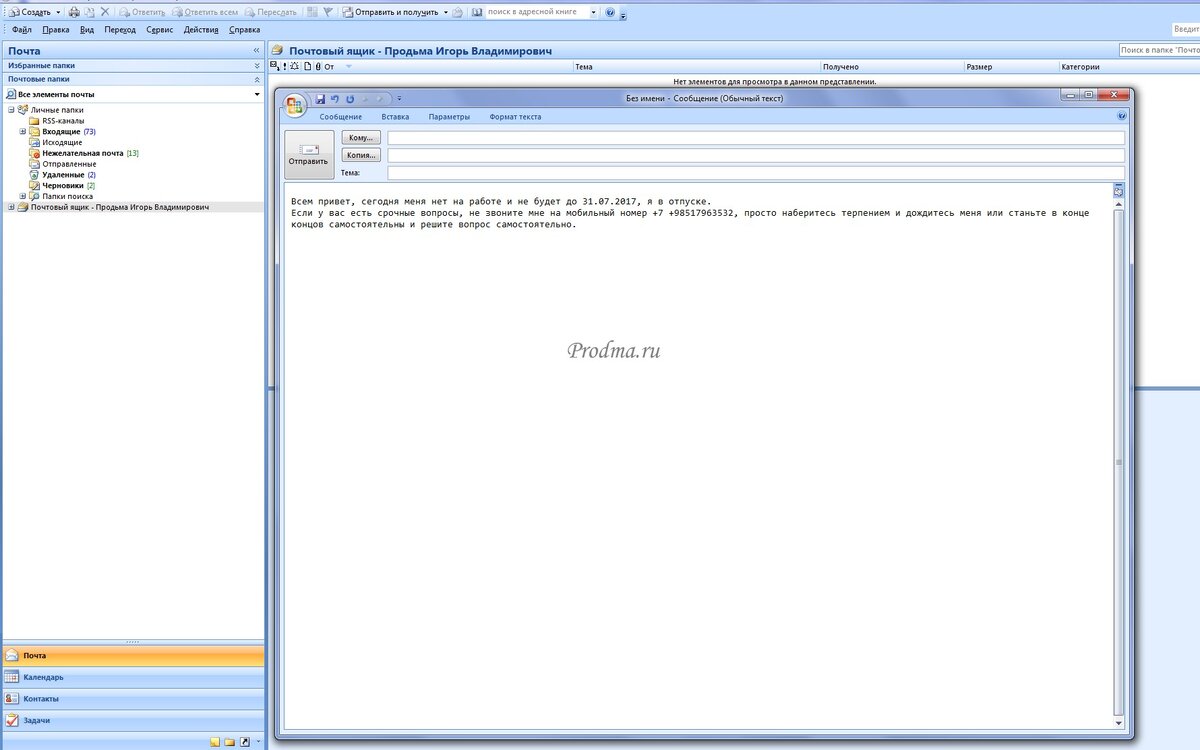Viewport: 1200px width, 750px height.
Task: Open Календарь in navigation pane
Action: point(133,677)
